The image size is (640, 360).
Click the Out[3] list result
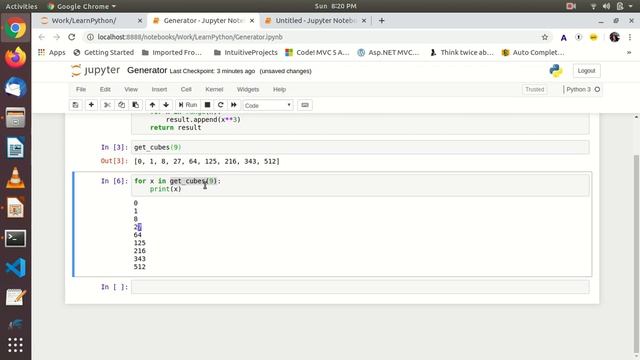point(207,162)
